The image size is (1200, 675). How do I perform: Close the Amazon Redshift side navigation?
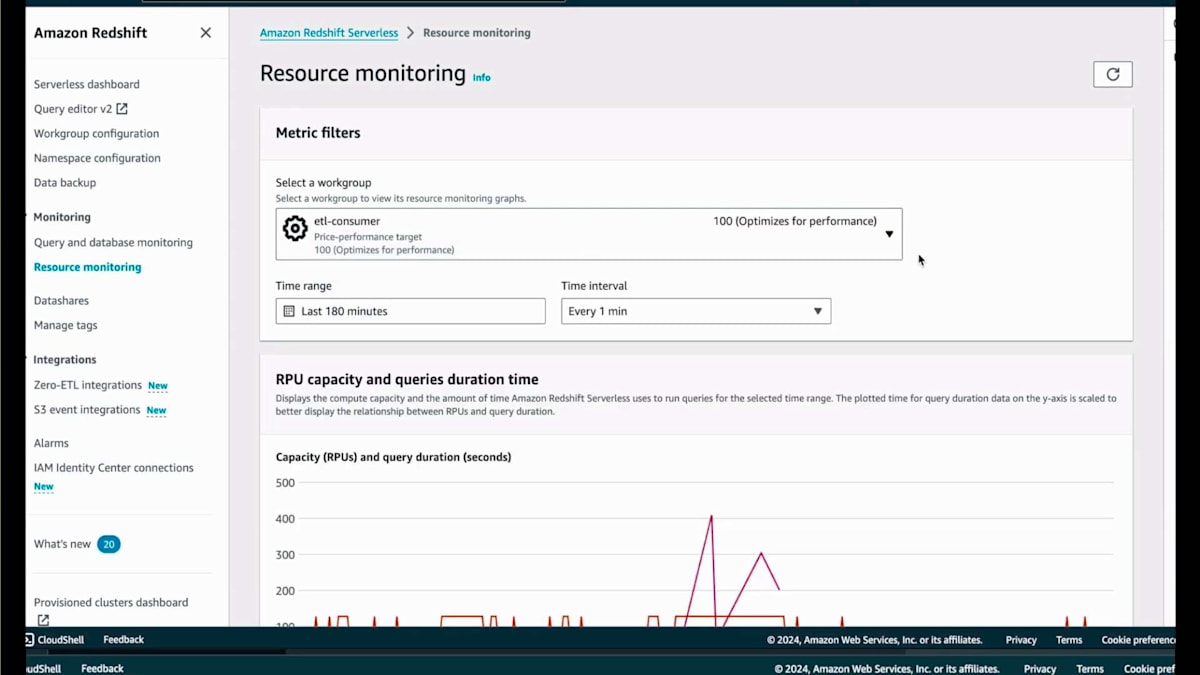[205, 33]
